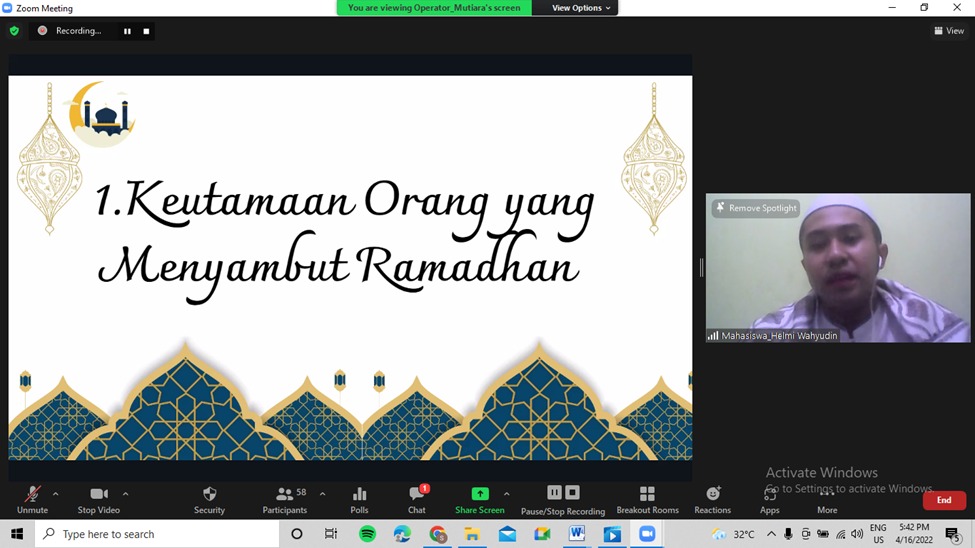Stop the recording in top bar
The height and width of the screenshot is (548, 975).
click(146, 31)
